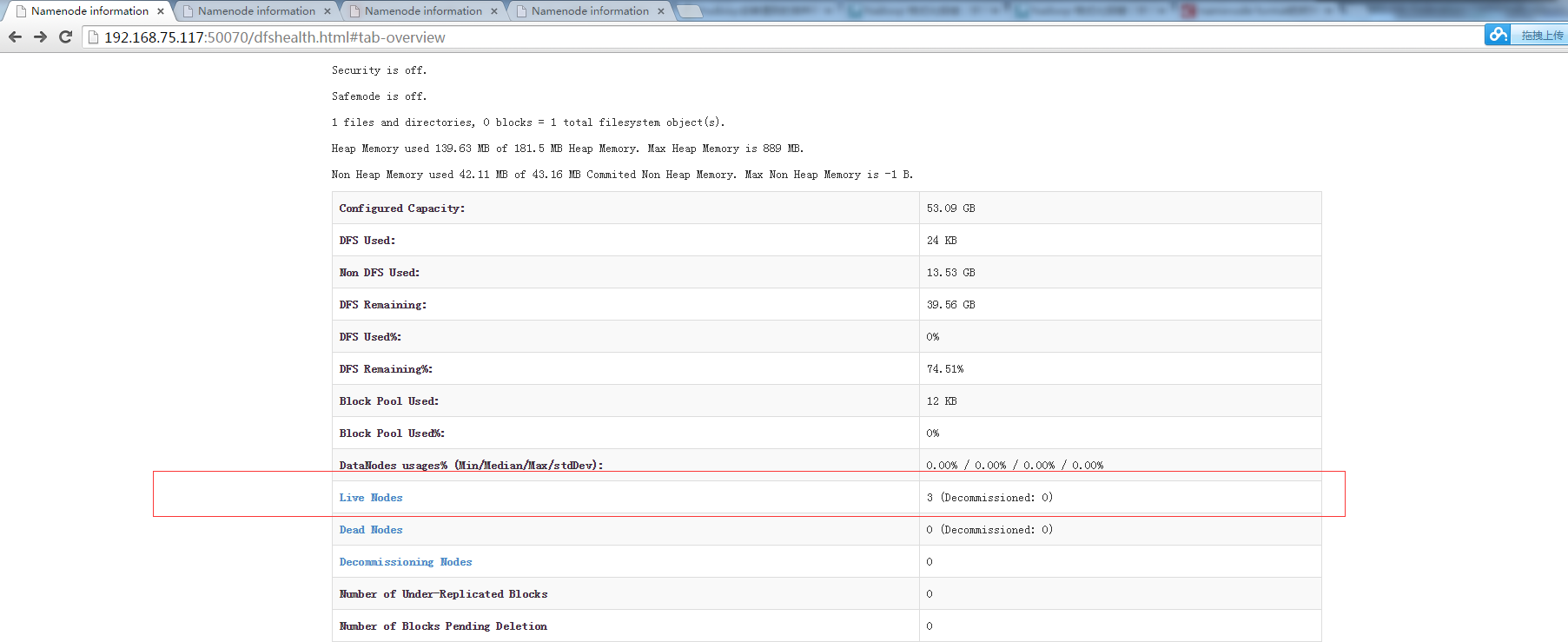1568x642 pixels.
Task: Click 'Number of Blocks Pending Deletion' label
Action: (x=443, y=626)
